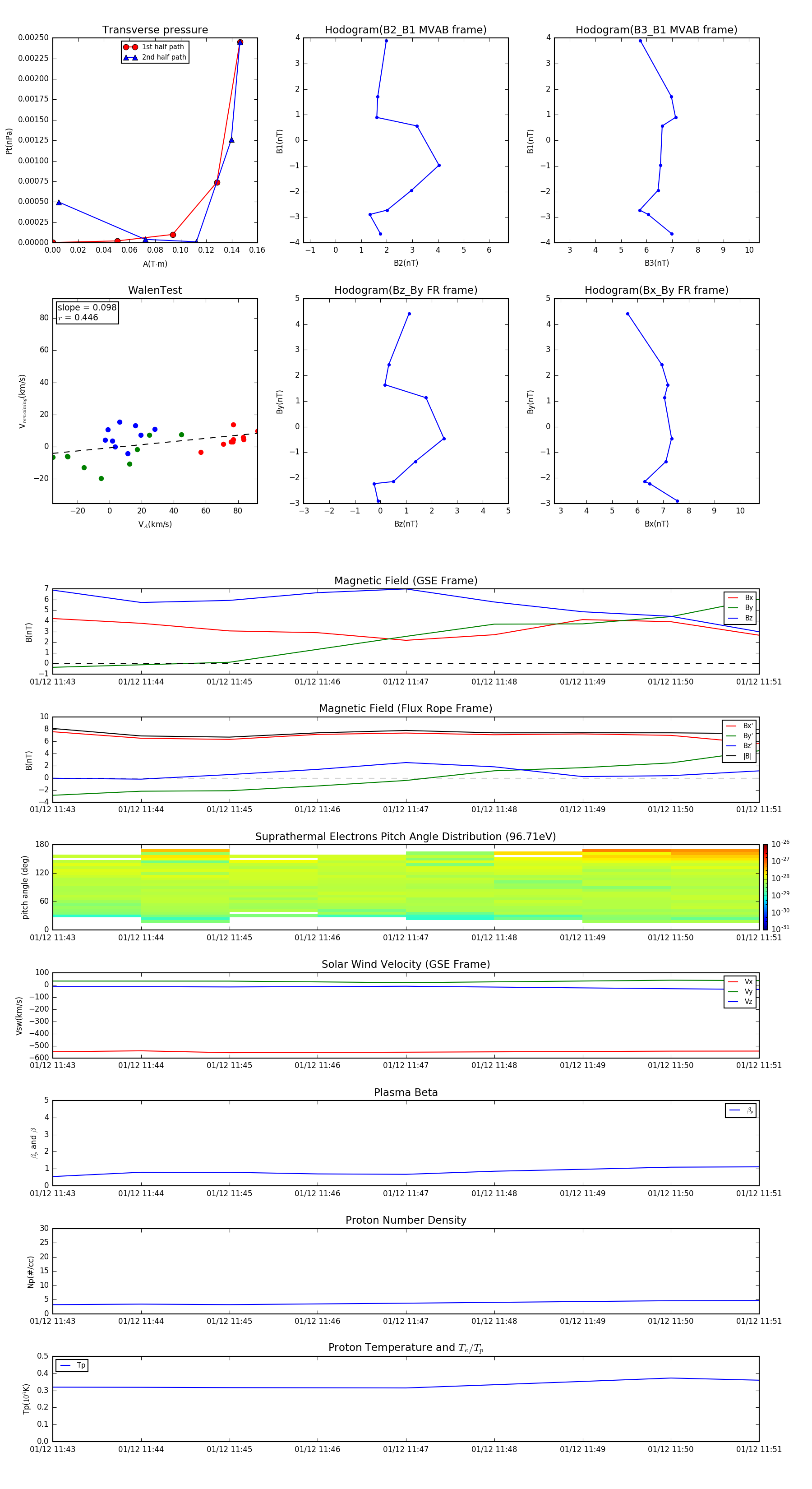
Task: Click the 'B3(nT)' x-axis label
Action: (656, 263)
